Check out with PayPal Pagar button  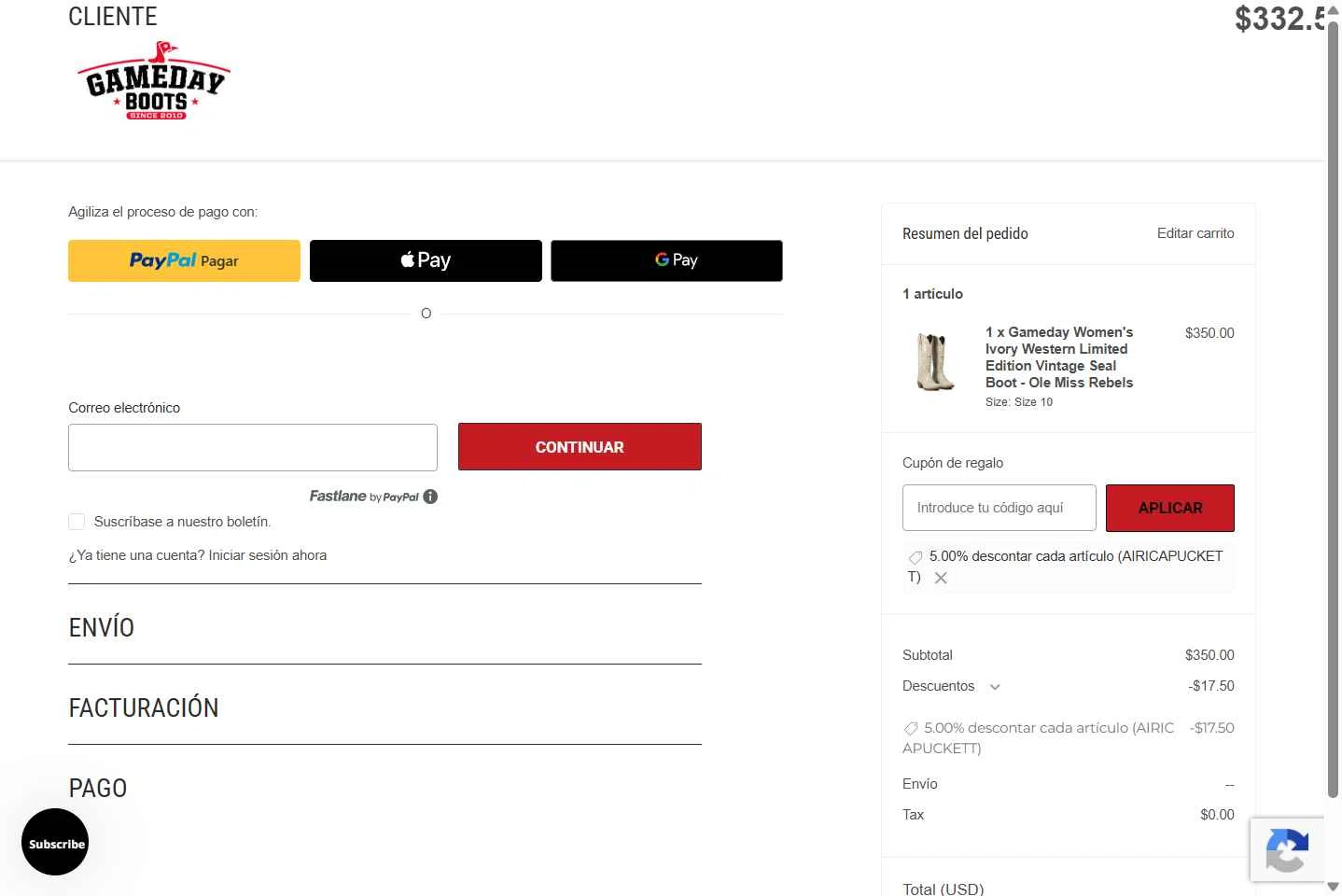(x=184, y=260)
